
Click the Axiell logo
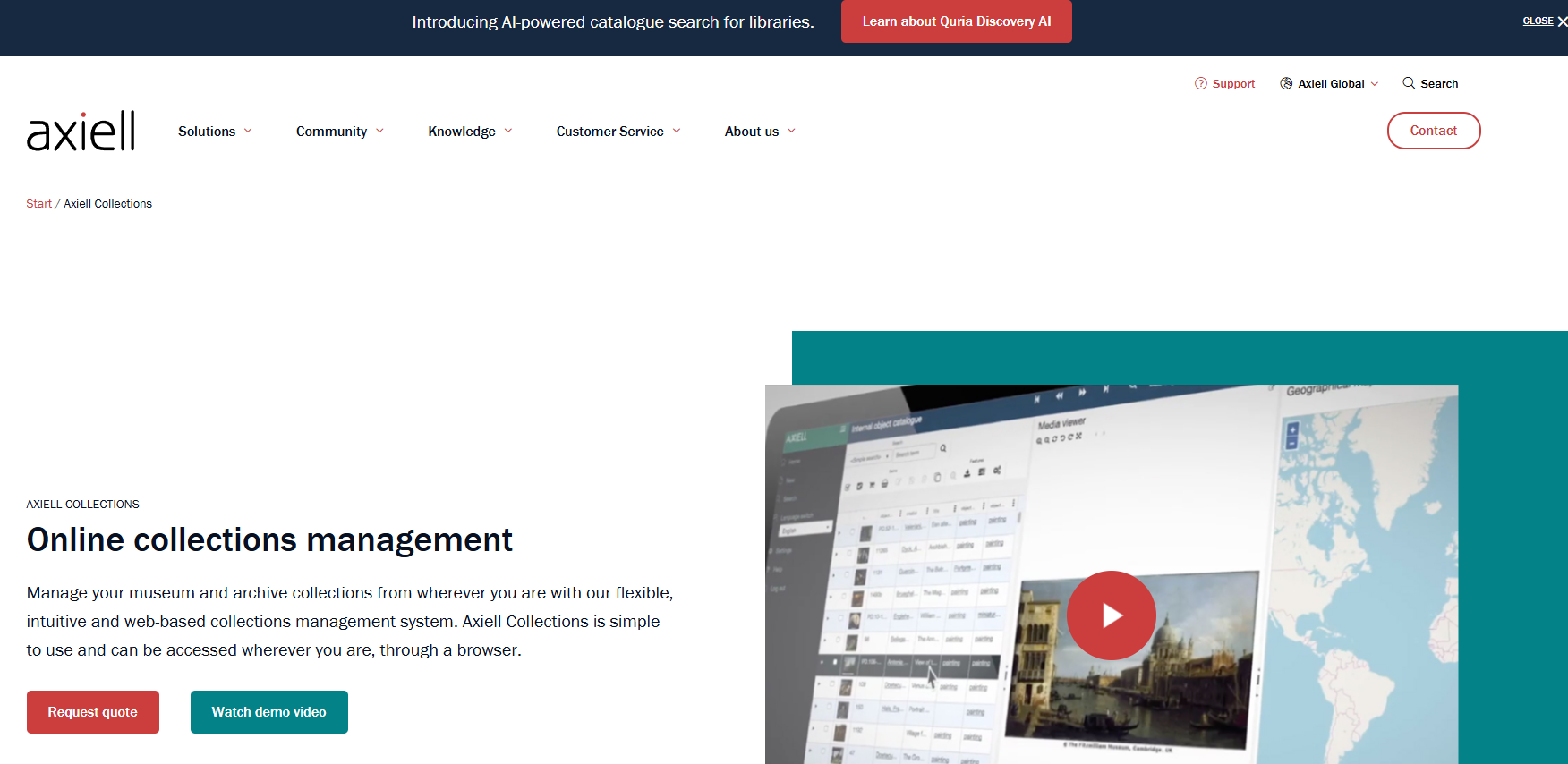pyautogui.click(x=81, y=131)
